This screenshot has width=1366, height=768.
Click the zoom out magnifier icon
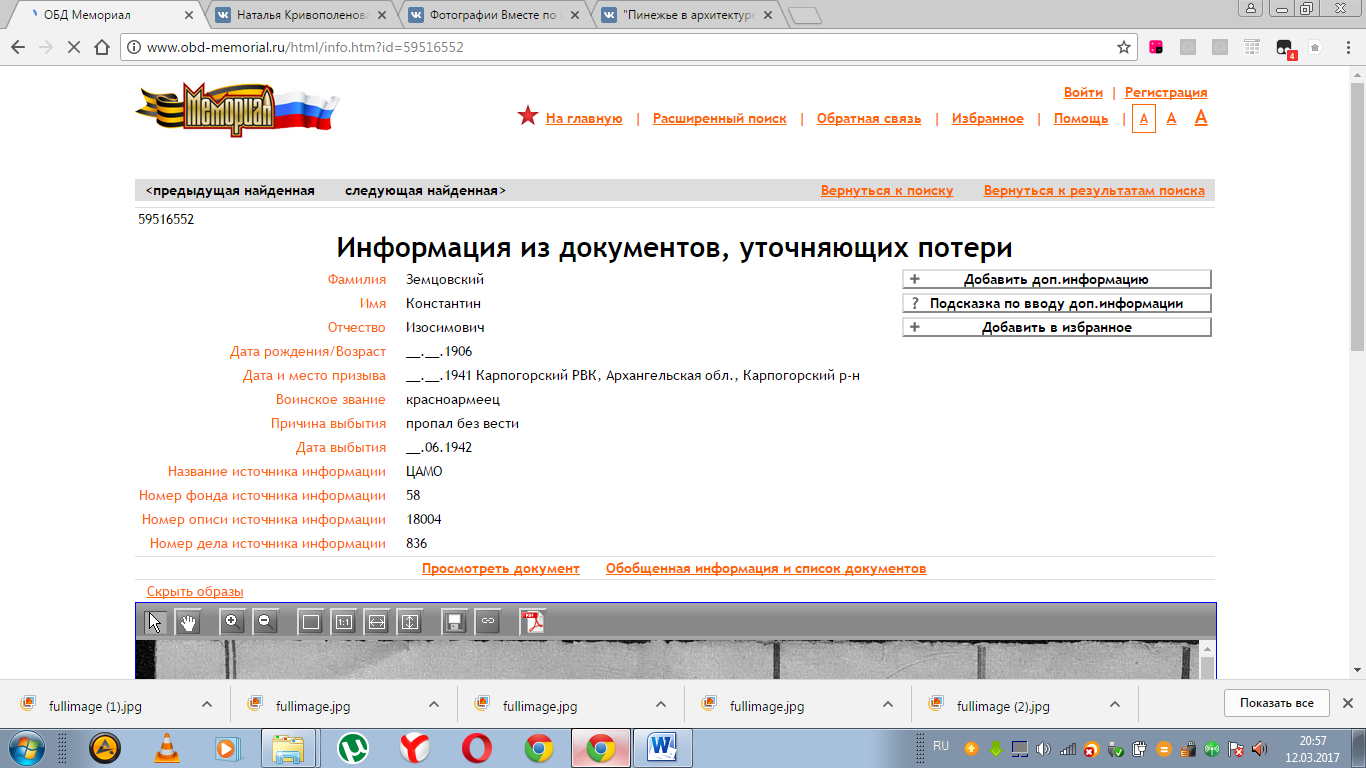point(265,621)
